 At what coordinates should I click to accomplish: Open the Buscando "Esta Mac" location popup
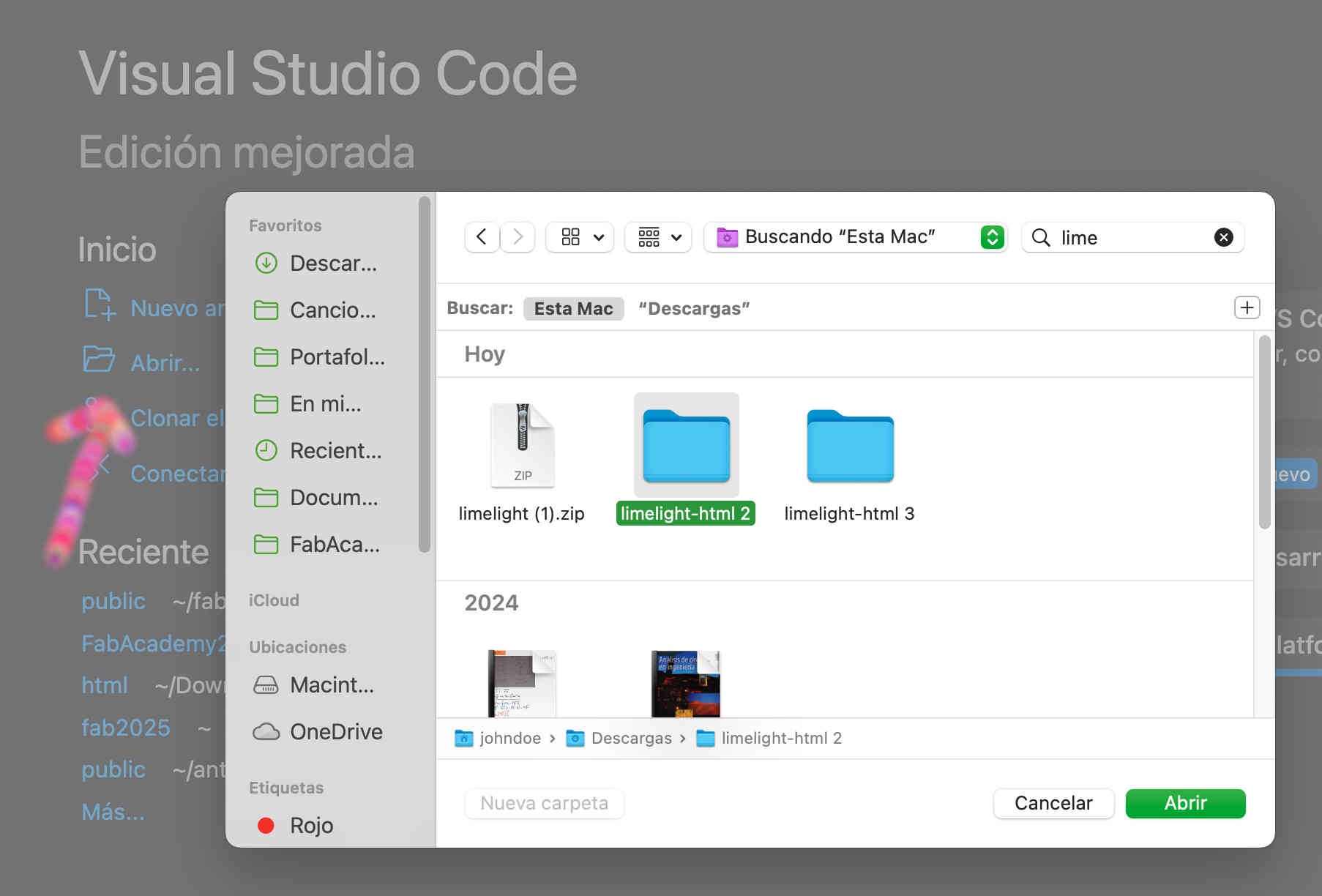855,237
